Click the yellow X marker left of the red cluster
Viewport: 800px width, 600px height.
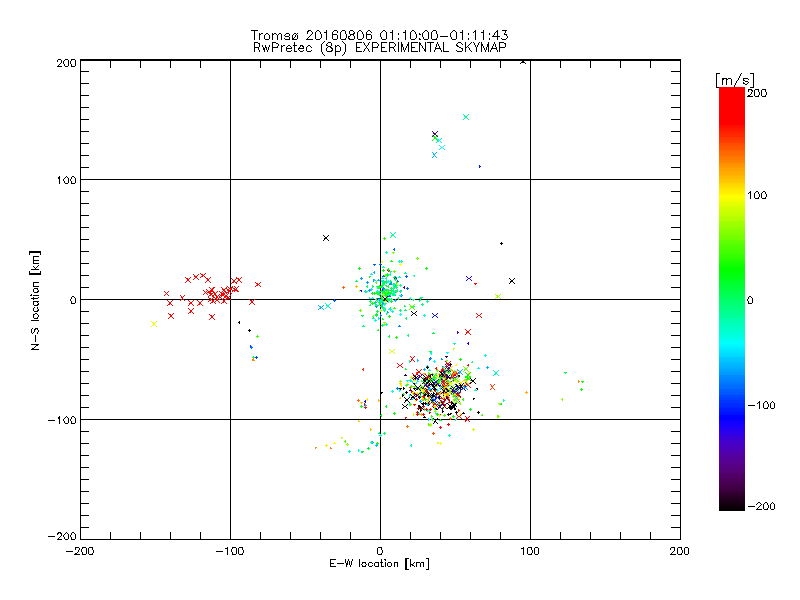pos(154,324)
